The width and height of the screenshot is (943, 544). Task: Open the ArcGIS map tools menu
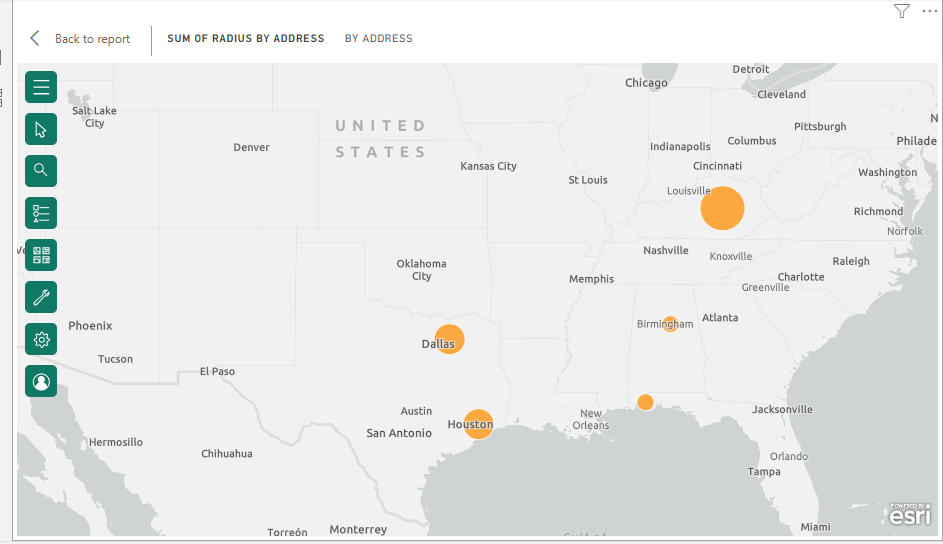click(x=41, y=87)
